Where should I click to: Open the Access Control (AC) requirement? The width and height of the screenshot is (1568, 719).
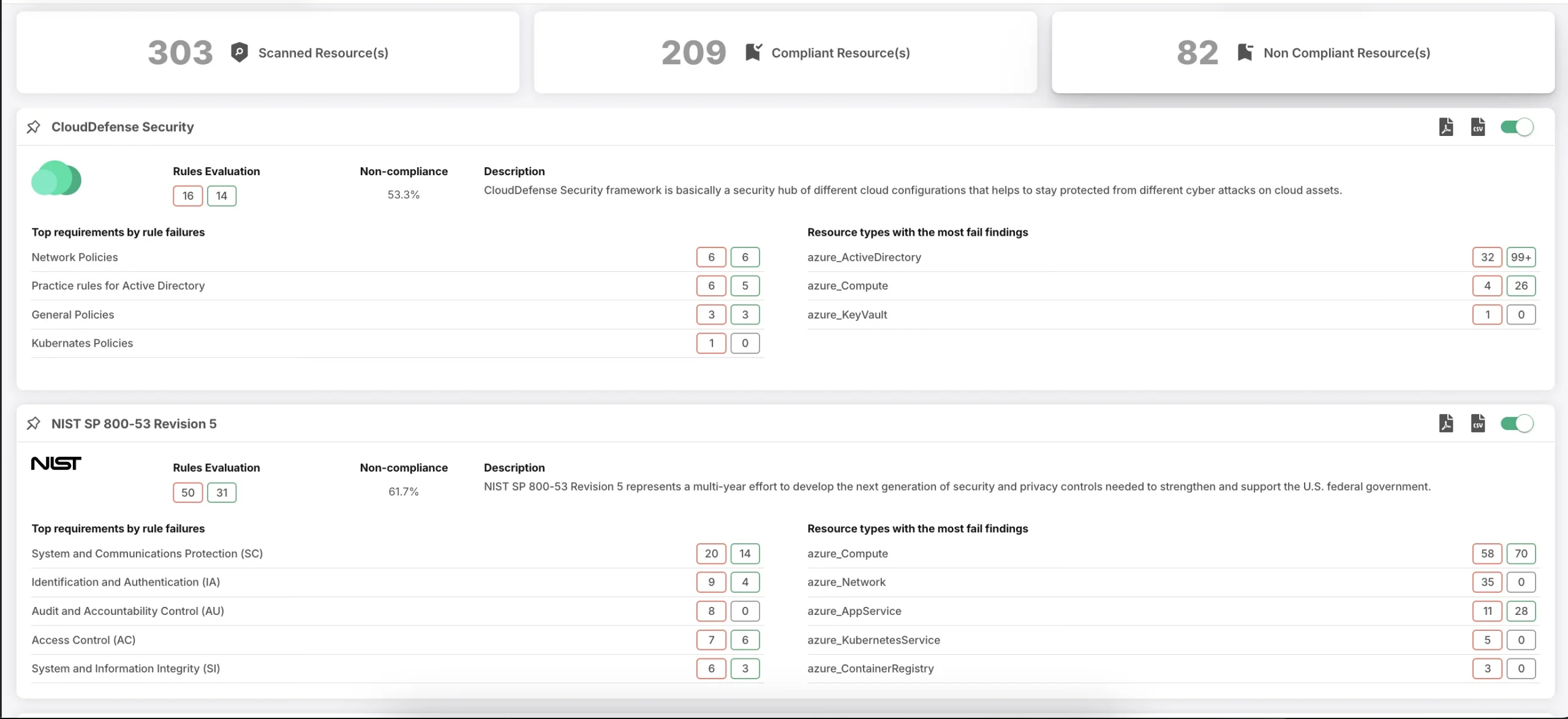[83, 640]
